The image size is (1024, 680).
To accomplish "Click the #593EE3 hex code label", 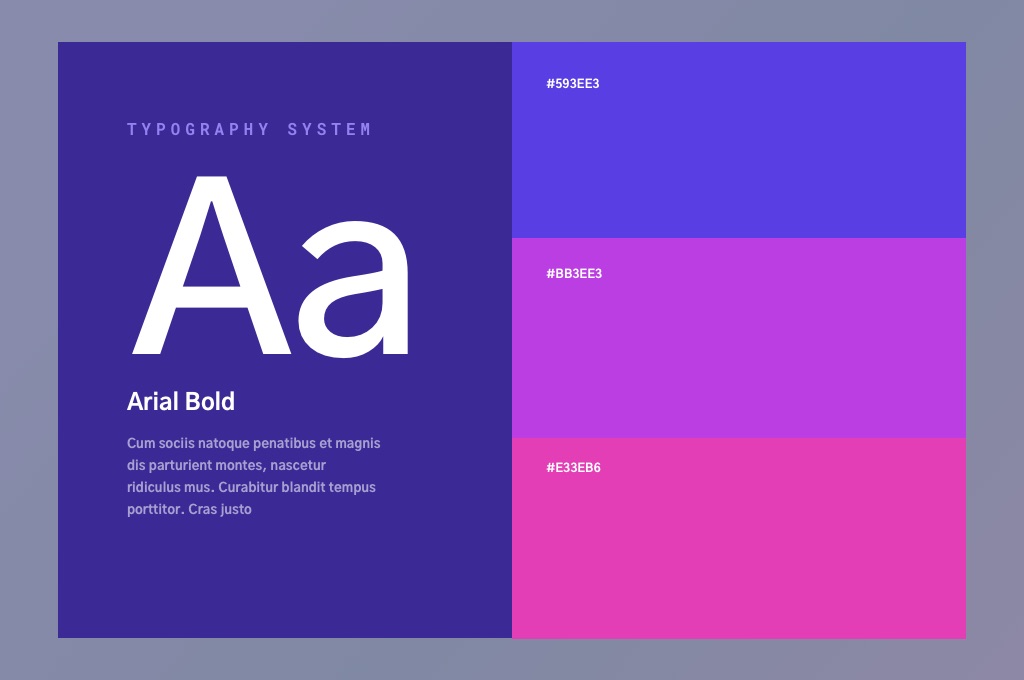I will [x=573, y=84].
